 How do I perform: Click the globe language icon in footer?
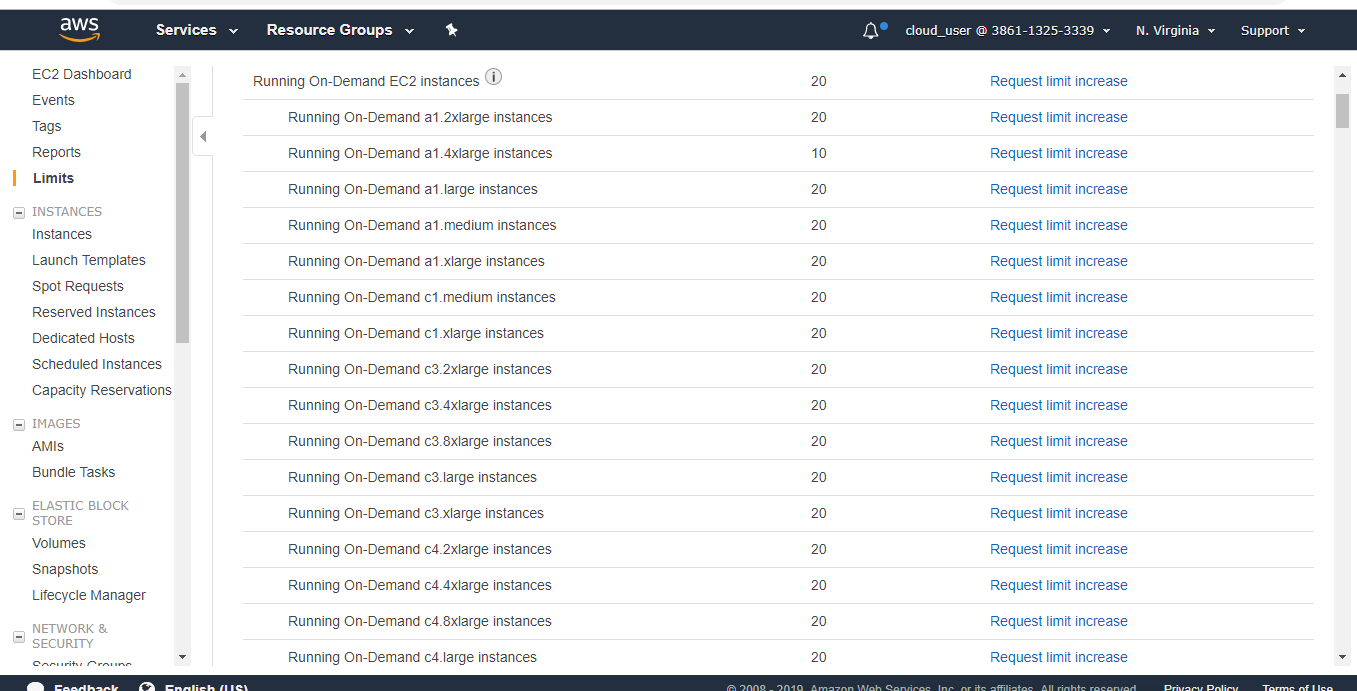147,687
